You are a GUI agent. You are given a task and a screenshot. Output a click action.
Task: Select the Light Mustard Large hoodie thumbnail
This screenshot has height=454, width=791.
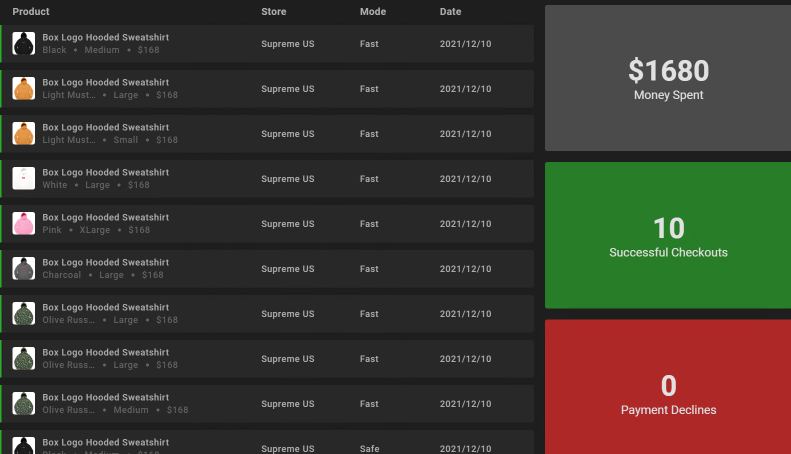click(x=24, y=88)
